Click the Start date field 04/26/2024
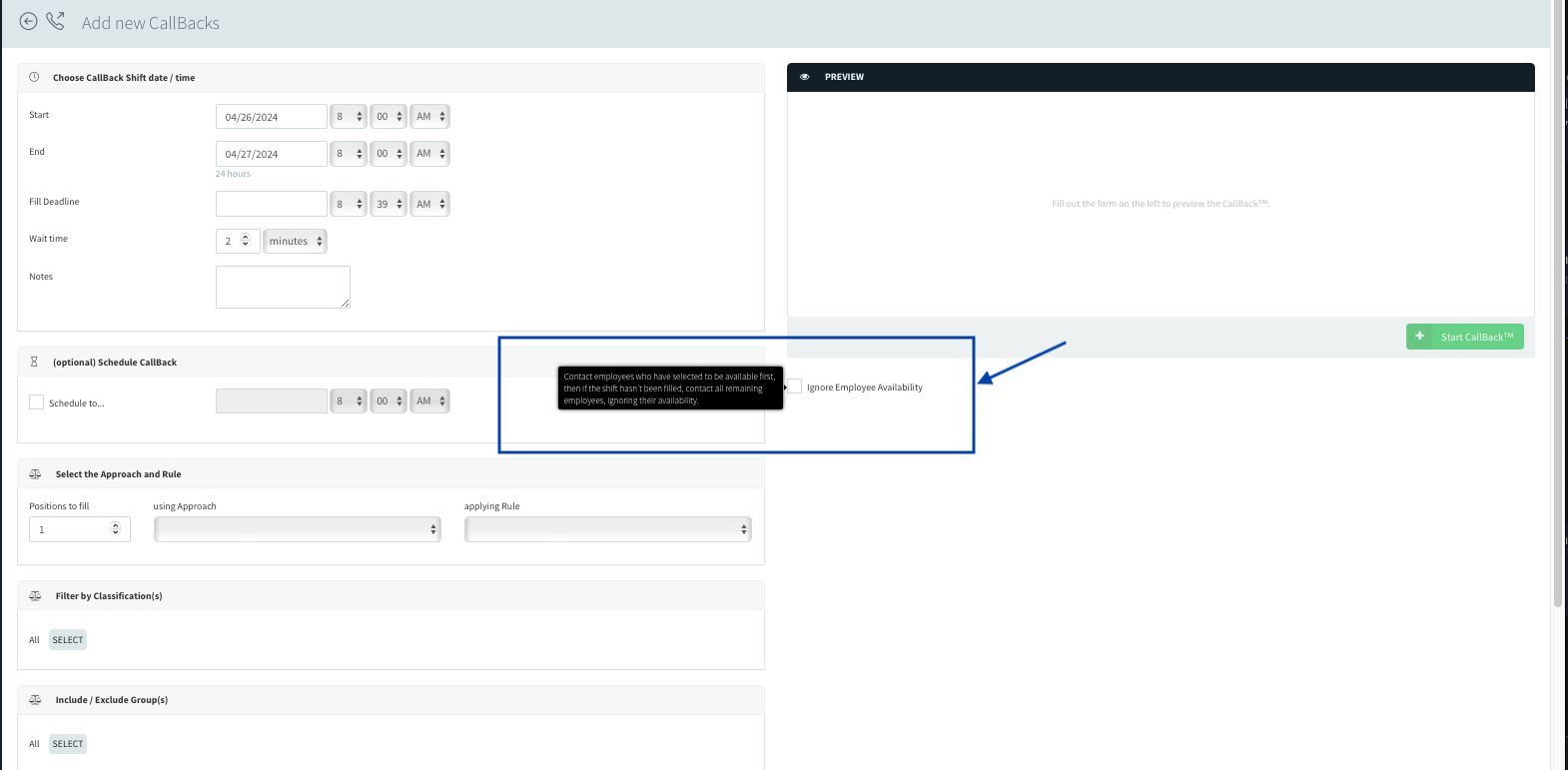Image resolution: width=1568 pixels, height=770 pixels. (272, 117)
